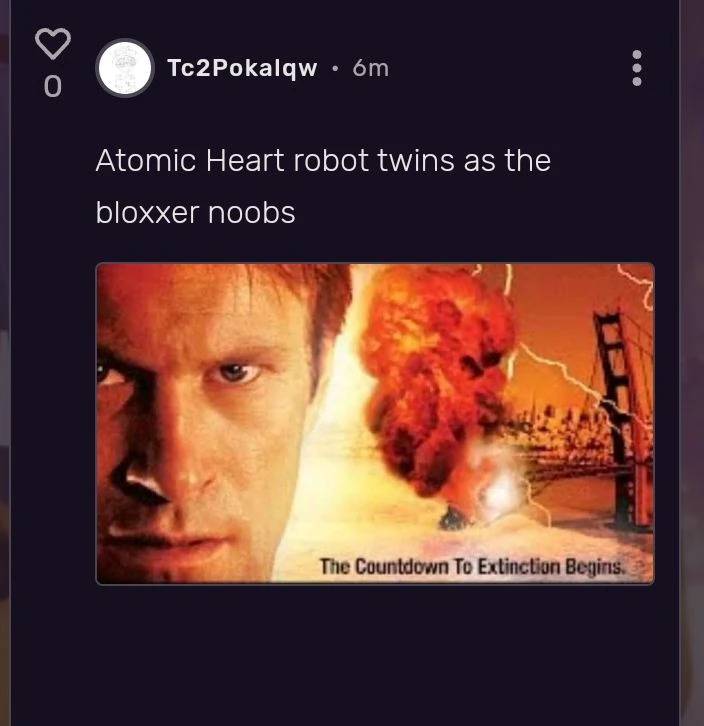Open the attached movie poster image
704x726 pixels.
point(375,423)
